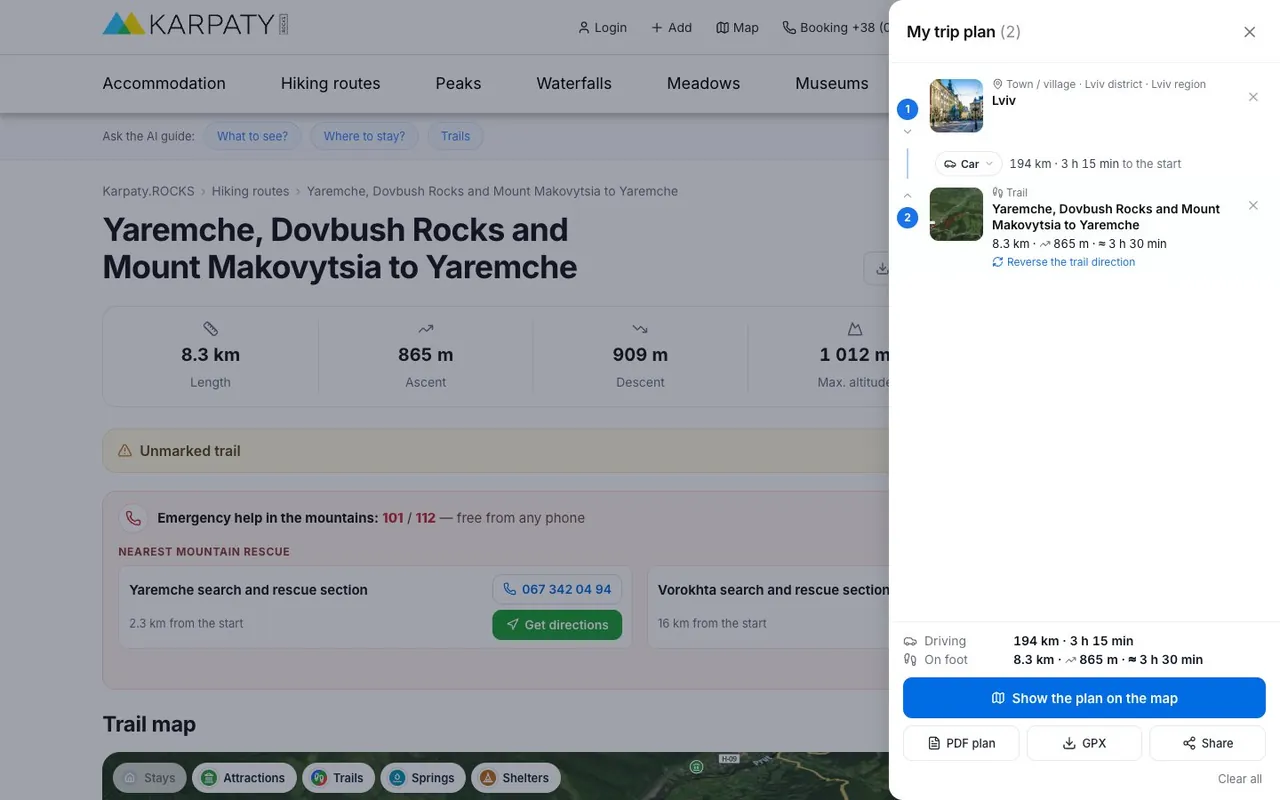The width and height of the screenshot is (1280, 800).
Task: Toggle Shelters map filter
Action: pyautogui.click(x=516, y=778)
